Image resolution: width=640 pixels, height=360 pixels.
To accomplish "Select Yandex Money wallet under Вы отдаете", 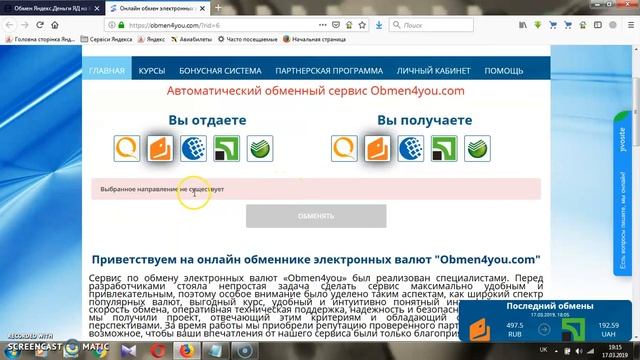I will pos(160,149).
